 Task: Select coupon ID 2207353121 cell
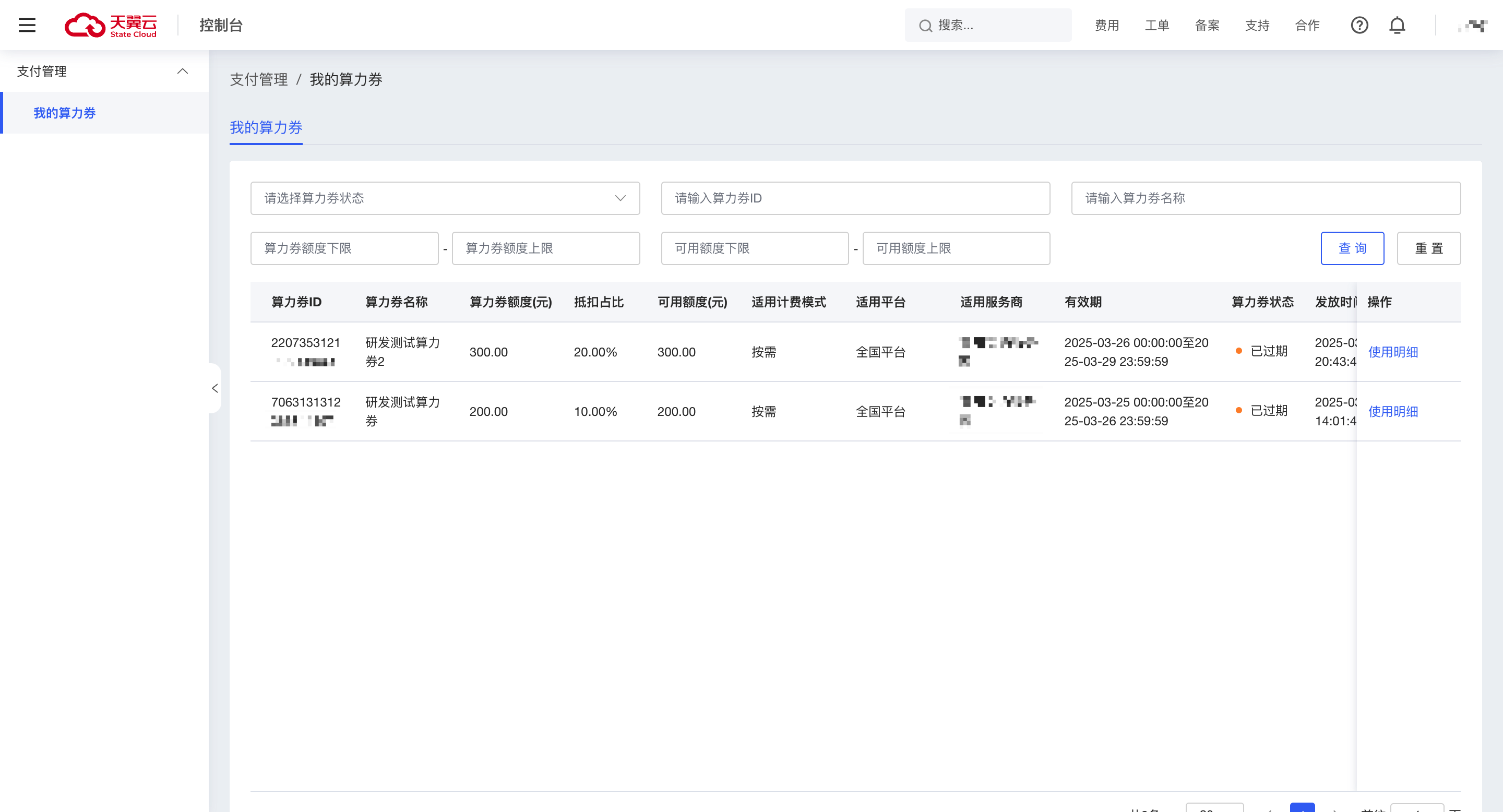pyautogui.click(x=306, y=352)
